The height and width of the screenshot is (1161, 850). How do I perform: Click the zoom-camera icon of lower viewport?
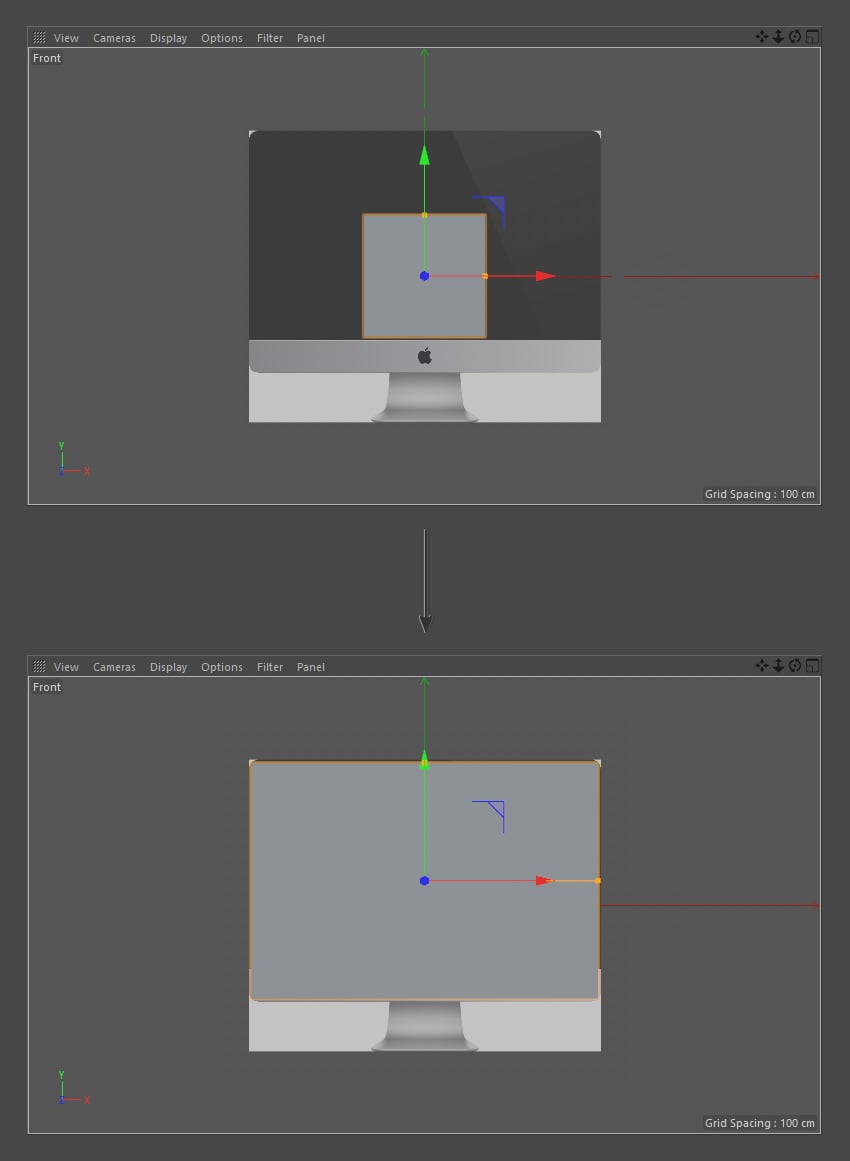(x=778, y=666)
